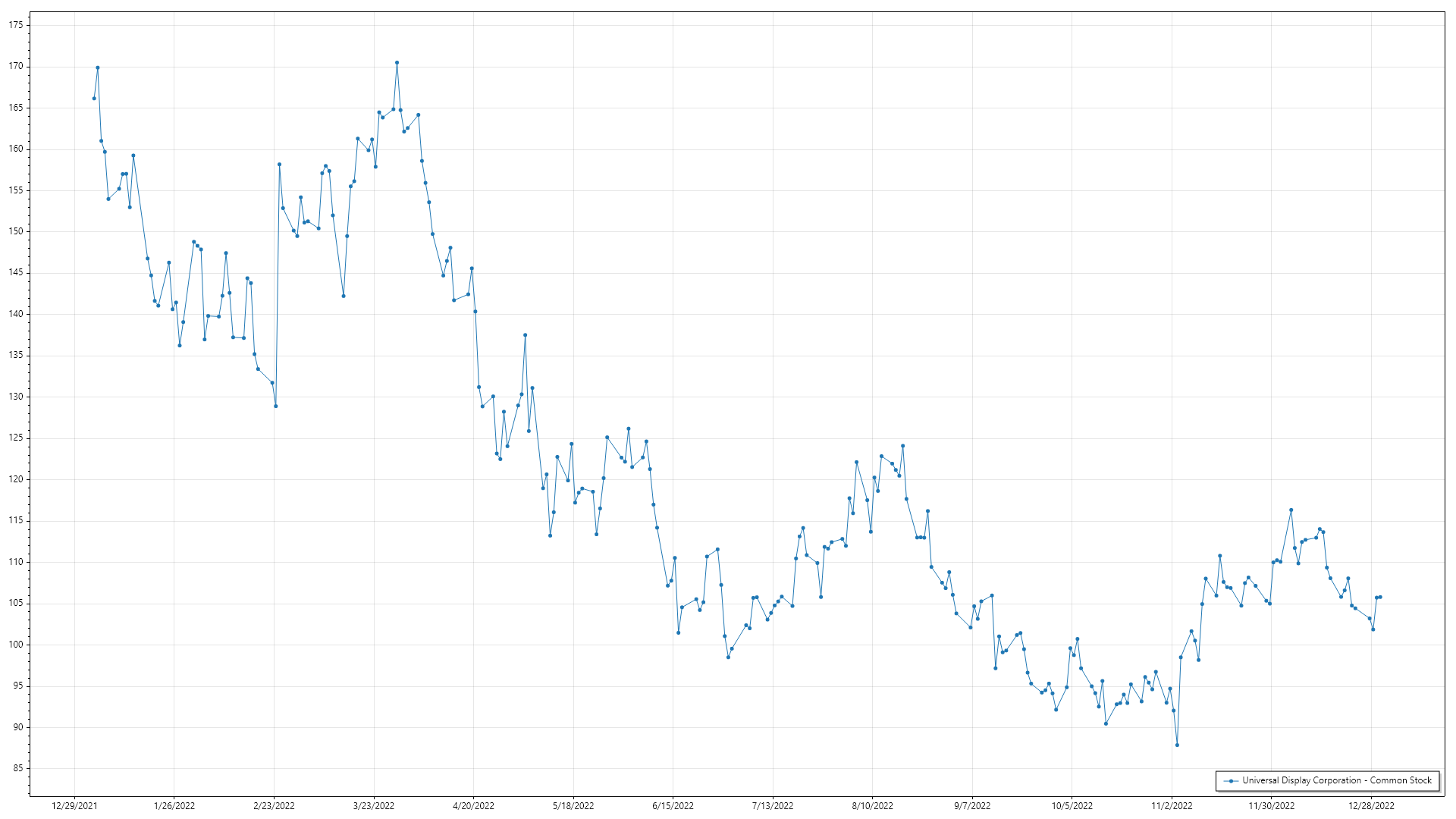Click the legend line marker icon
This screenshot has width=1456, height=819.
(x=1232, y=780)
